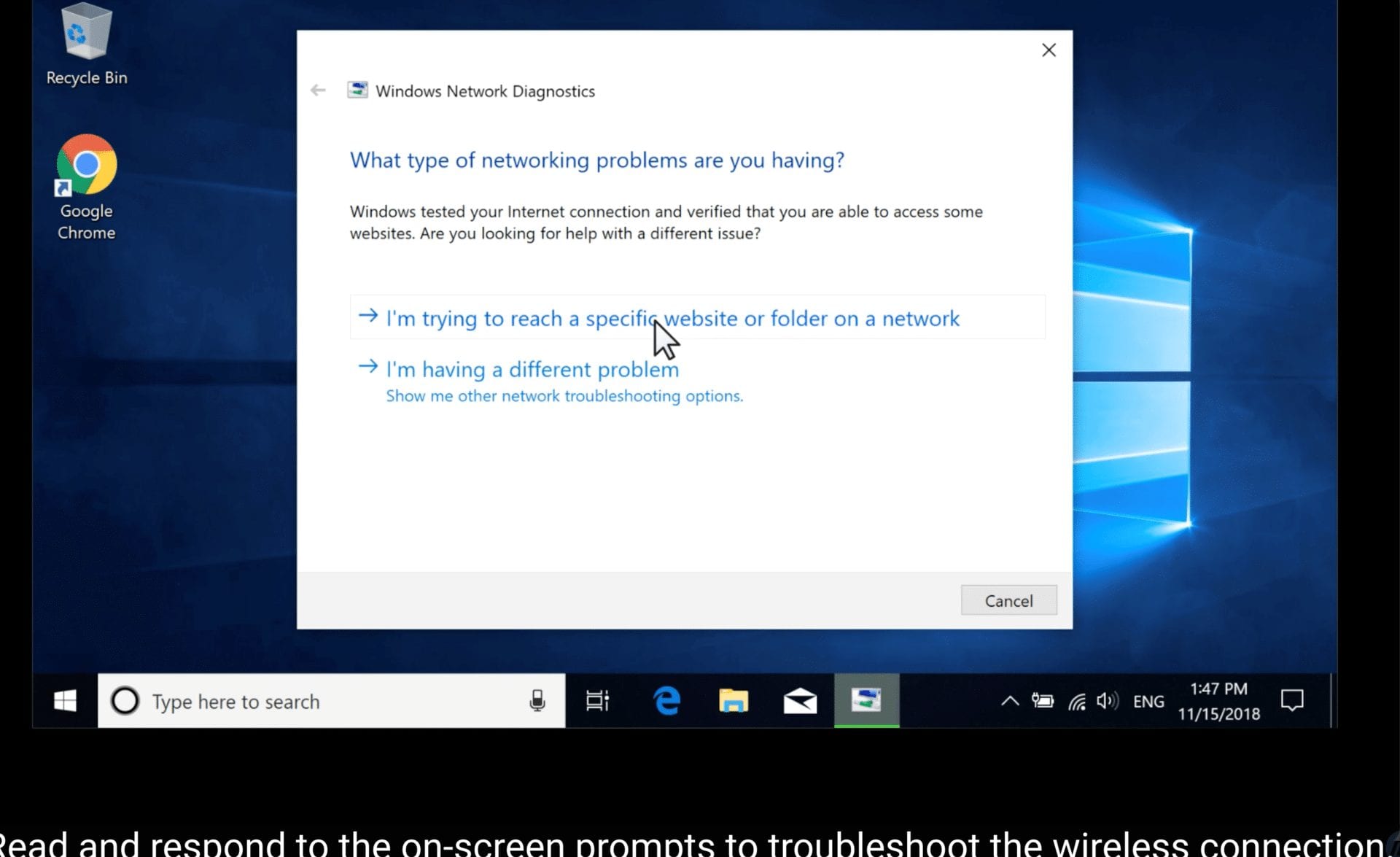Click the search bar input field
Image resolution: width=1400 pixels, height=857 pixels.
[x=330, y=700]
